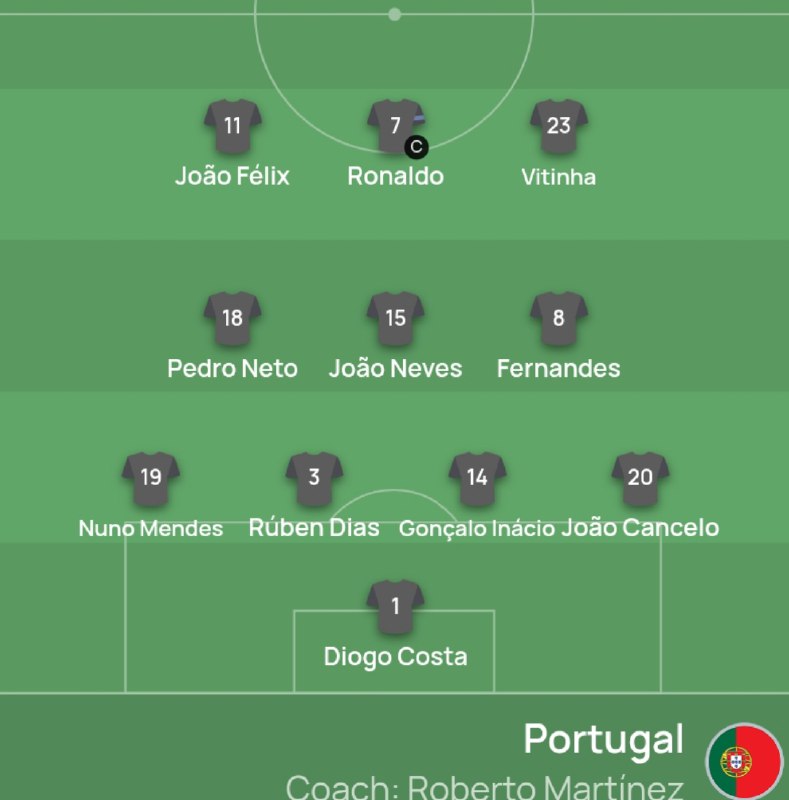This screenshot has width=789, height=800.
Task: Click goalkeeper Diogo Costa's number 1 jersey
Action: [396, 607]
